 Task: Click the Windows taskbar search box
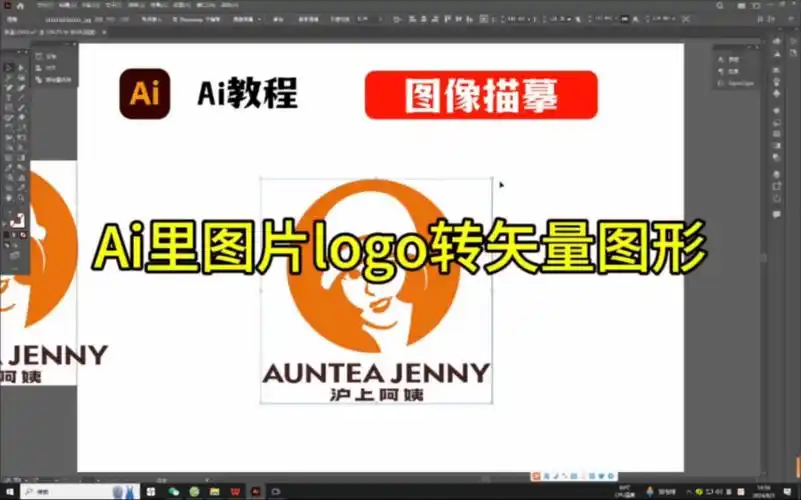coord(62,492)
